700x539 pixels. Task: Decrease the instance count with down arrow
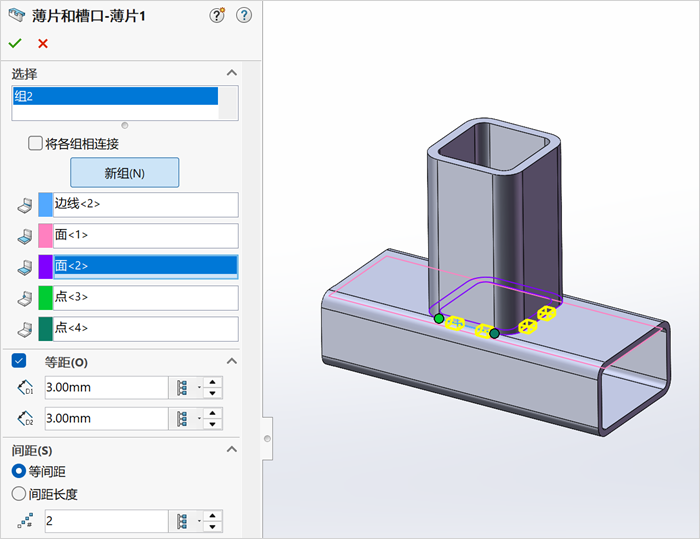click(212, 526)
